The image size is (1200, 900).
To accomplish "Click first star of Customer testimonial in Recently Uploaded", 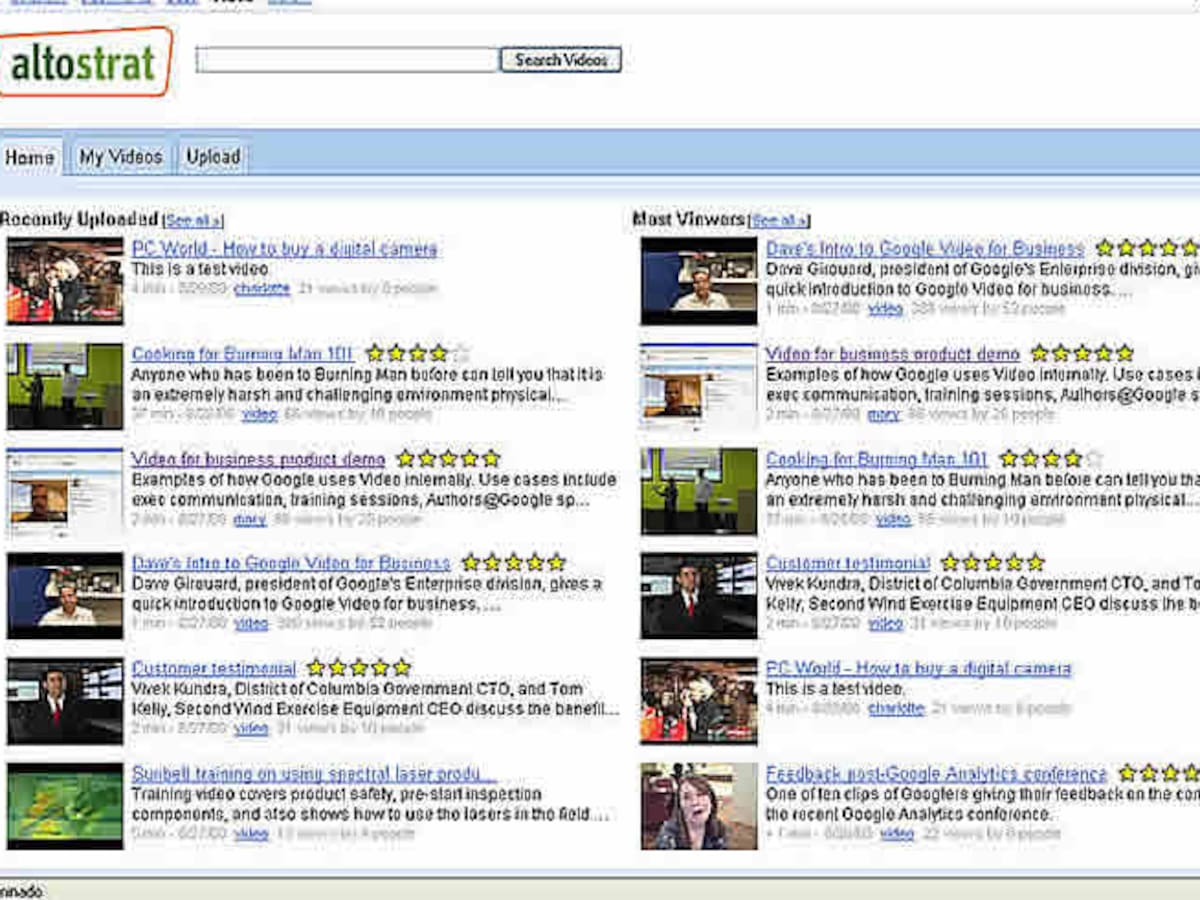I will coord(316,668).
